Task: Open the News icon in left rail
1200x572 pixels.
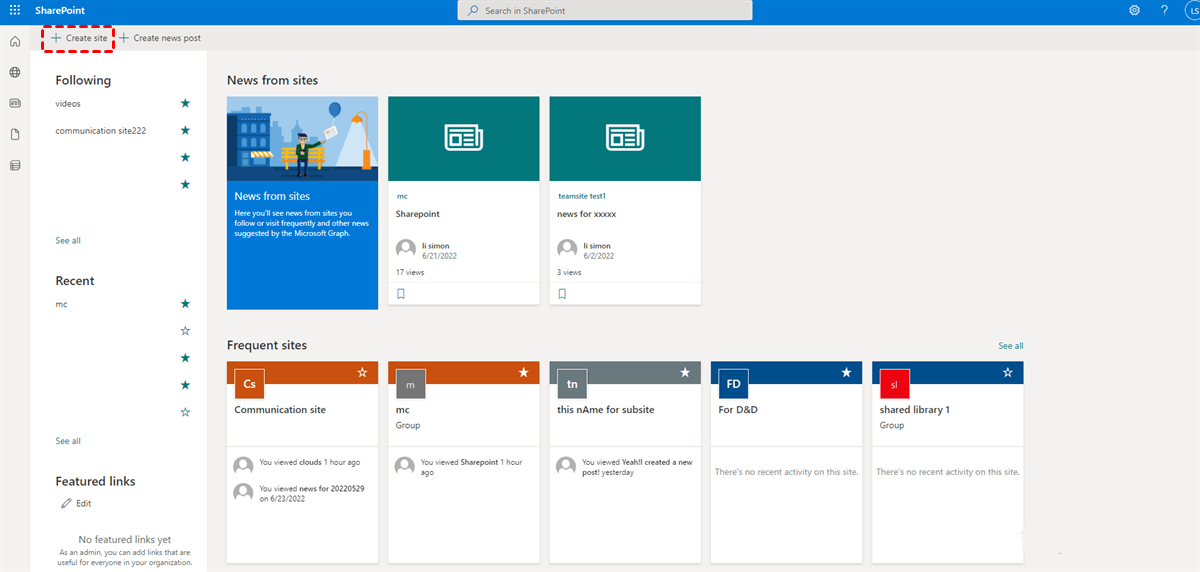Action: 15,103
